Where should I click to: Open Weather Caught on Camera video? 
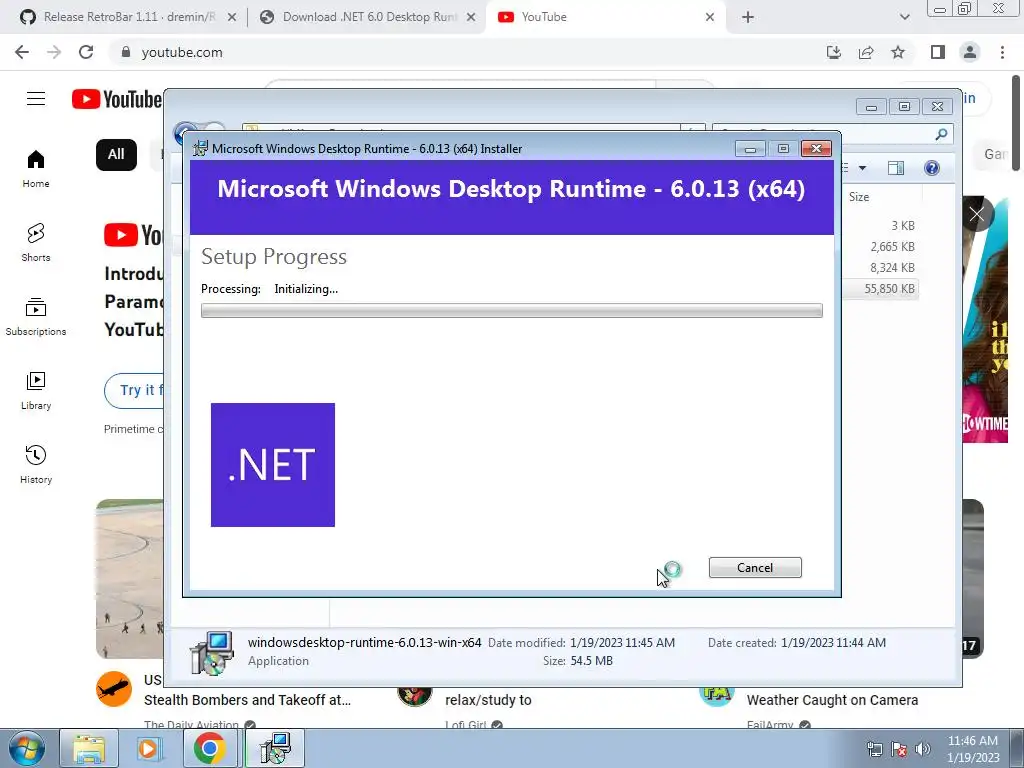[832, 700]
